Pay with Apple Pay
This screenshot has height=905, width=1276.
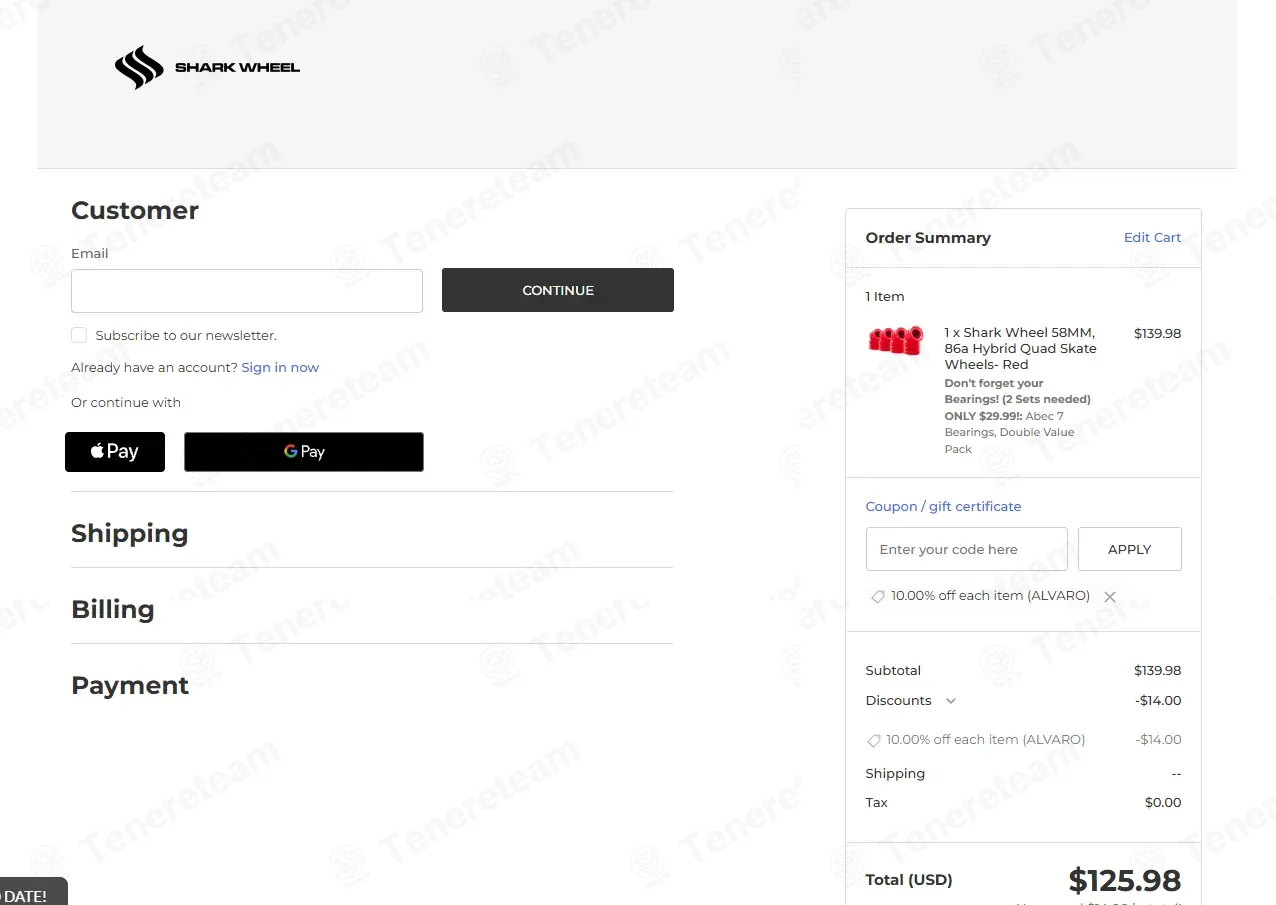pos(115,452)
